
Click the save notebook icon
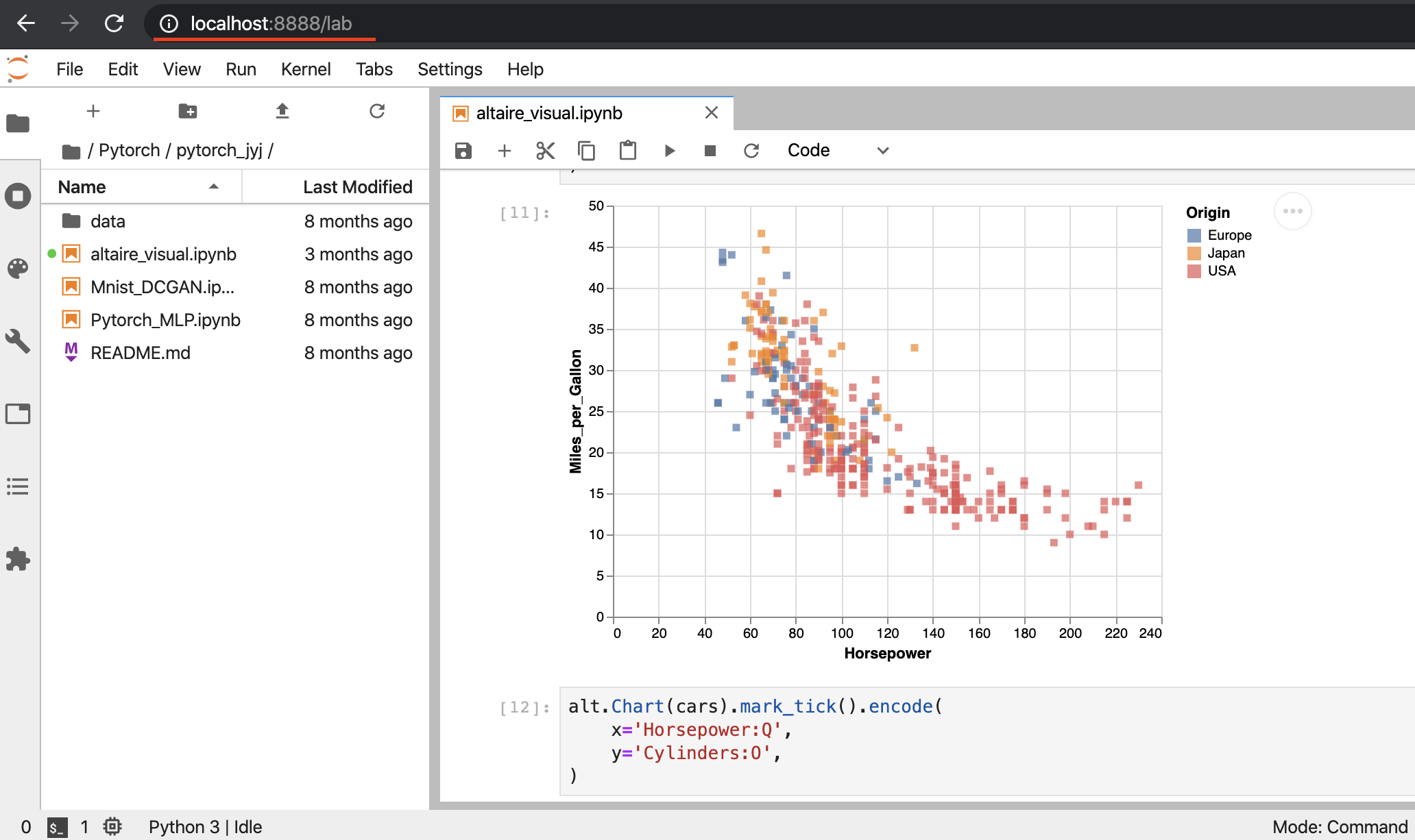[463, 151]
